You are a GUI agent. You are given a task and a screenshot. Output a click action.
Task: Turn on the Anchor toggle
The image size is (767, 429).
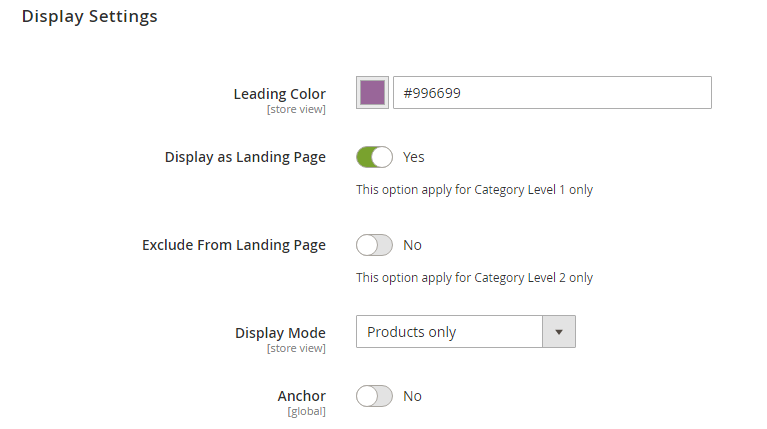tap(374, 396)
